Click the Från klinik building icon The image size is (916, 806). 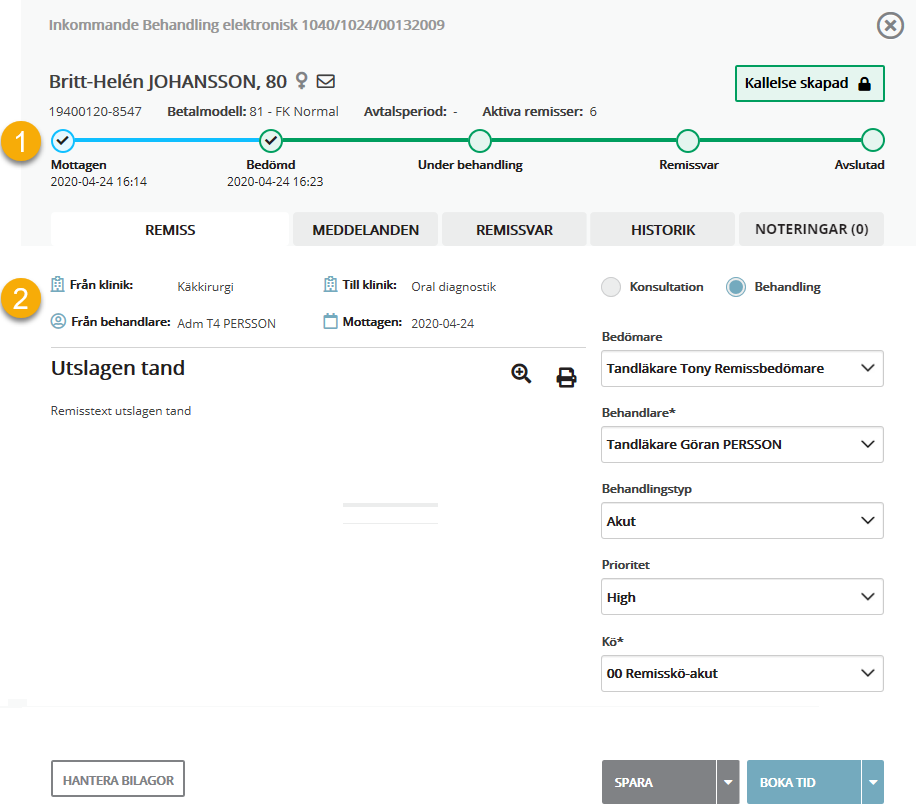click(x=58, y=285)
